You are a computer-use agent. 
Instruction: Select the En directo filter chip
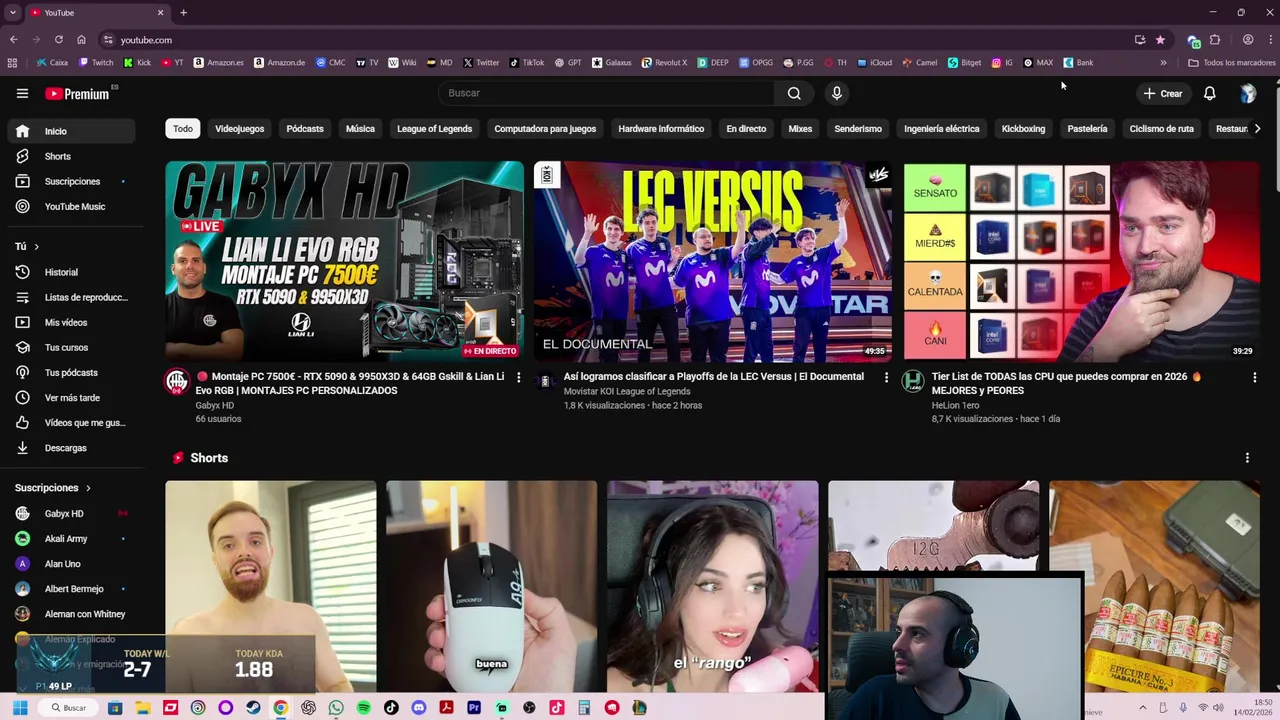pyautogui.click(x=746, y=129)
